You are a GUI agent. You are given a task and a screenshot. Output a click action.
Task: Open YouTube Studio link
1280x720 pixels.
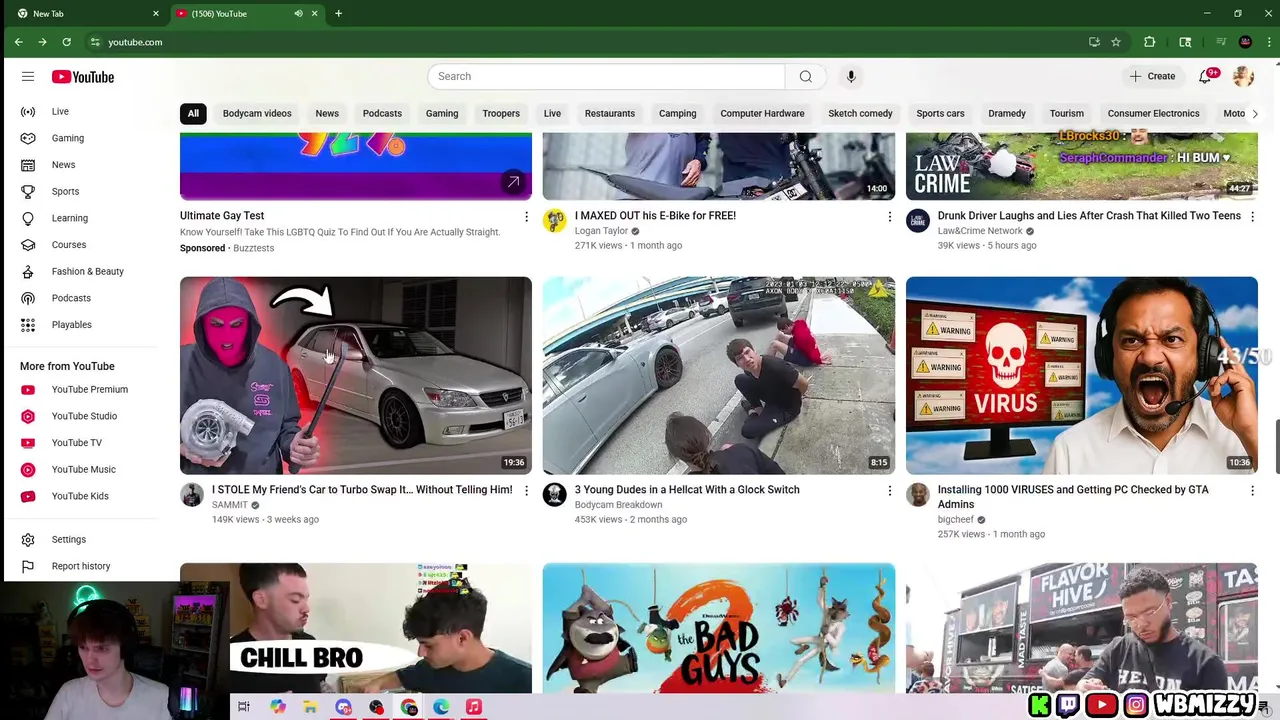[83, 416]
